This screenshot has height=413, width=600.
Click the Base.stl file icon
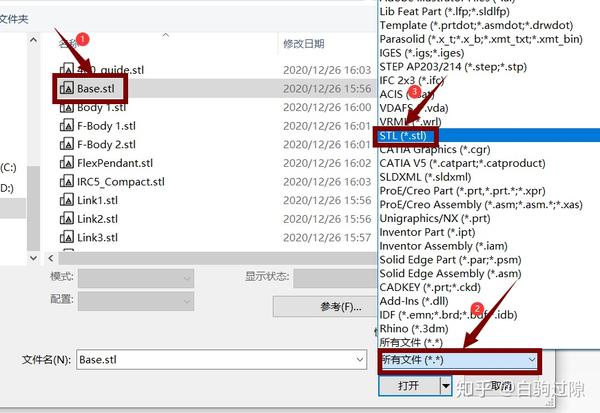[67, 89]
